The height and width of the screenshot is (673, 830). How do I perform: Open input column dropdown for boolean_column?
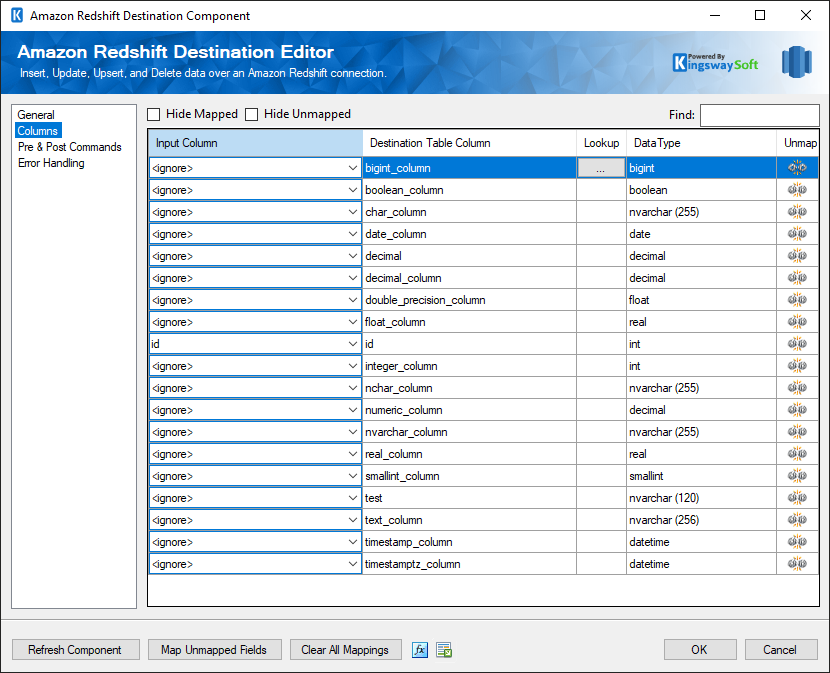pyautogui.click(x=353, y=190)
